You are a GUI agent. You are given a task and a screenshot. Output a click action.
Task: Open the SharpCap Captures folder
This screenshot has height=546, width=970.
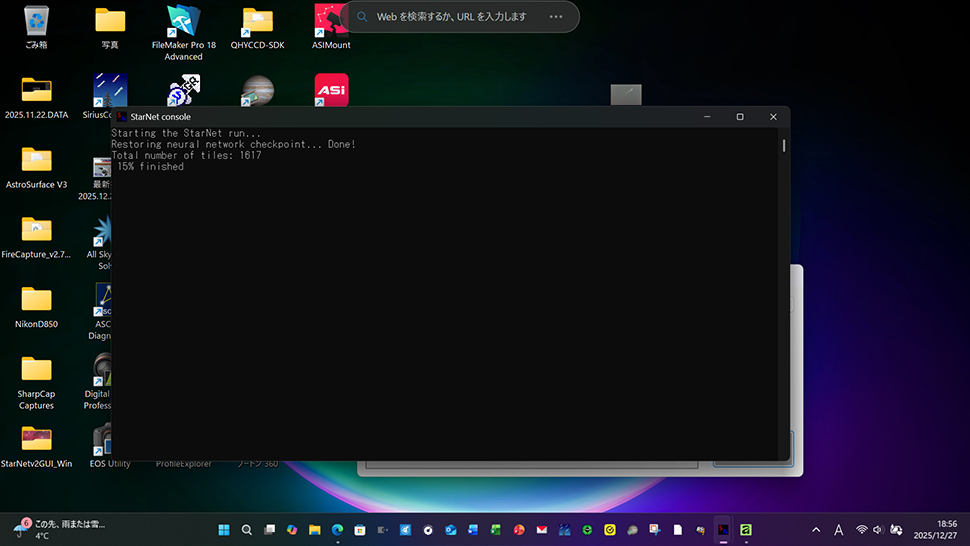(37, 369)
